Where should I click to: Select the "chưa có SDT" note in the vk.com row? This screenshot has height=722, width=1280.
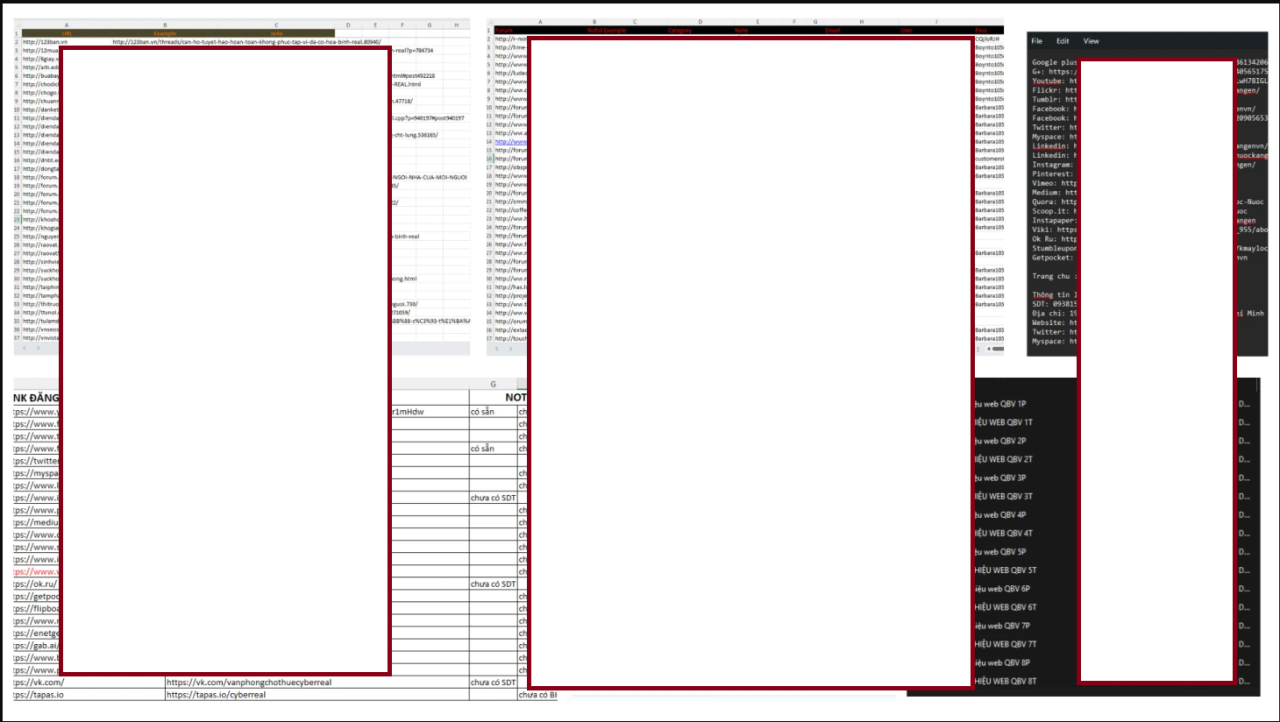(493, 682)
